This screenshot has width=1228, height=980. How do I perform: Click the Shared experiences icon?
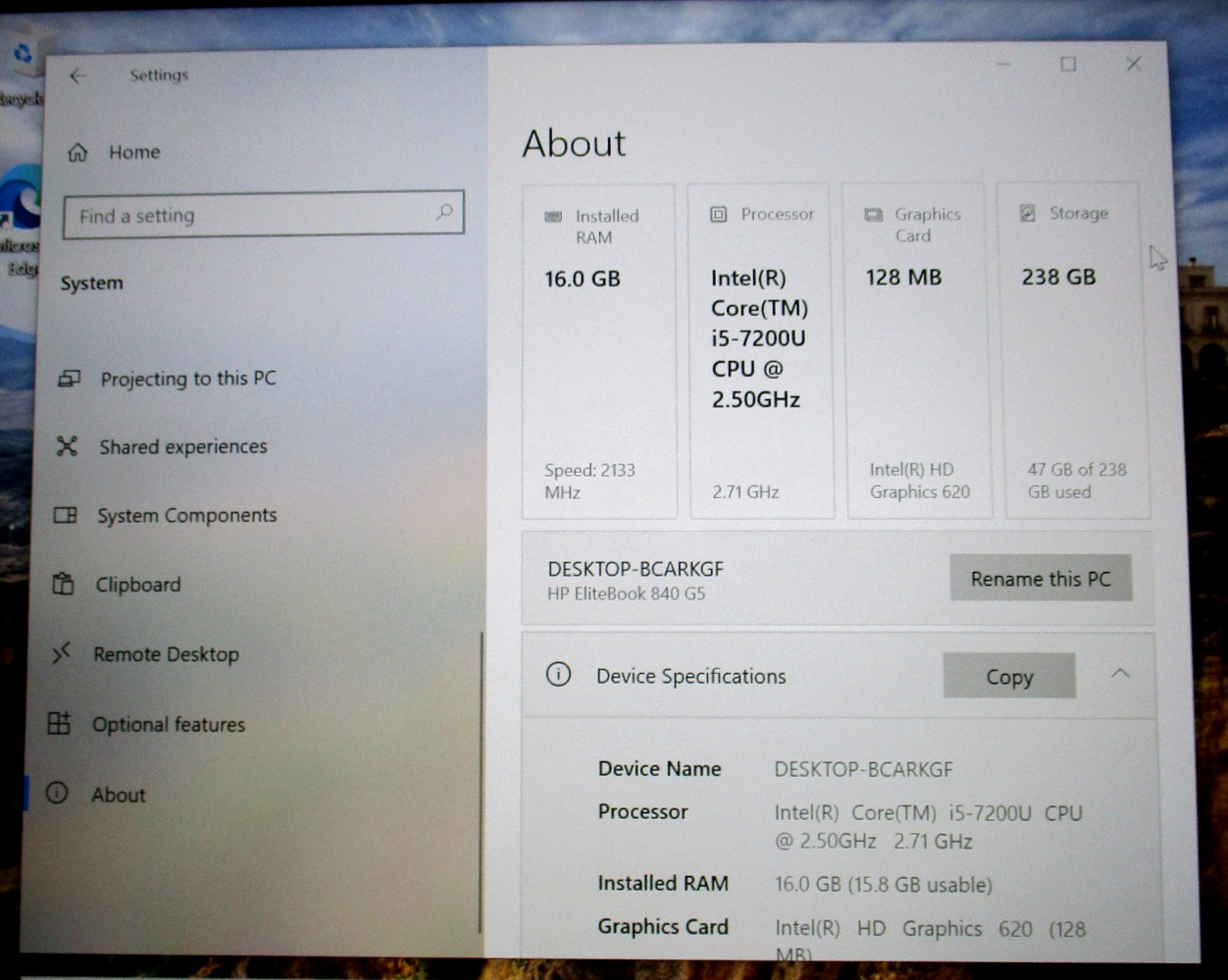[67, 447]
